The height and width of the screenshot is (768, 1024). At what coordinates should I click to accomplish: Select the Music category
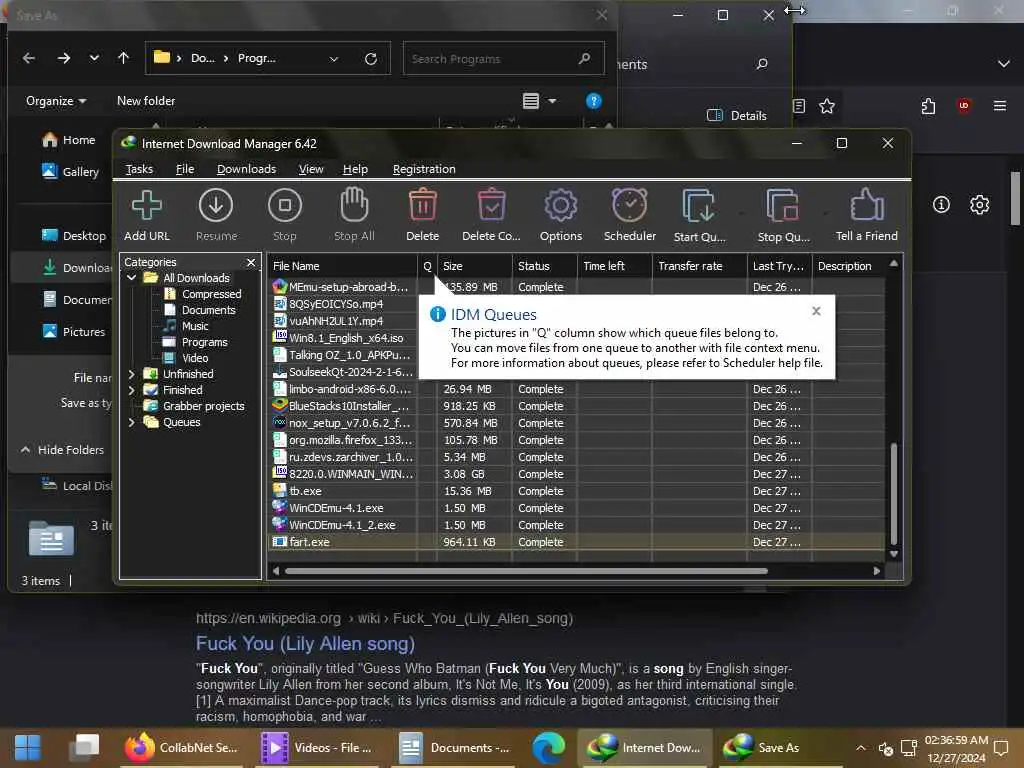(x=195, y=326)
